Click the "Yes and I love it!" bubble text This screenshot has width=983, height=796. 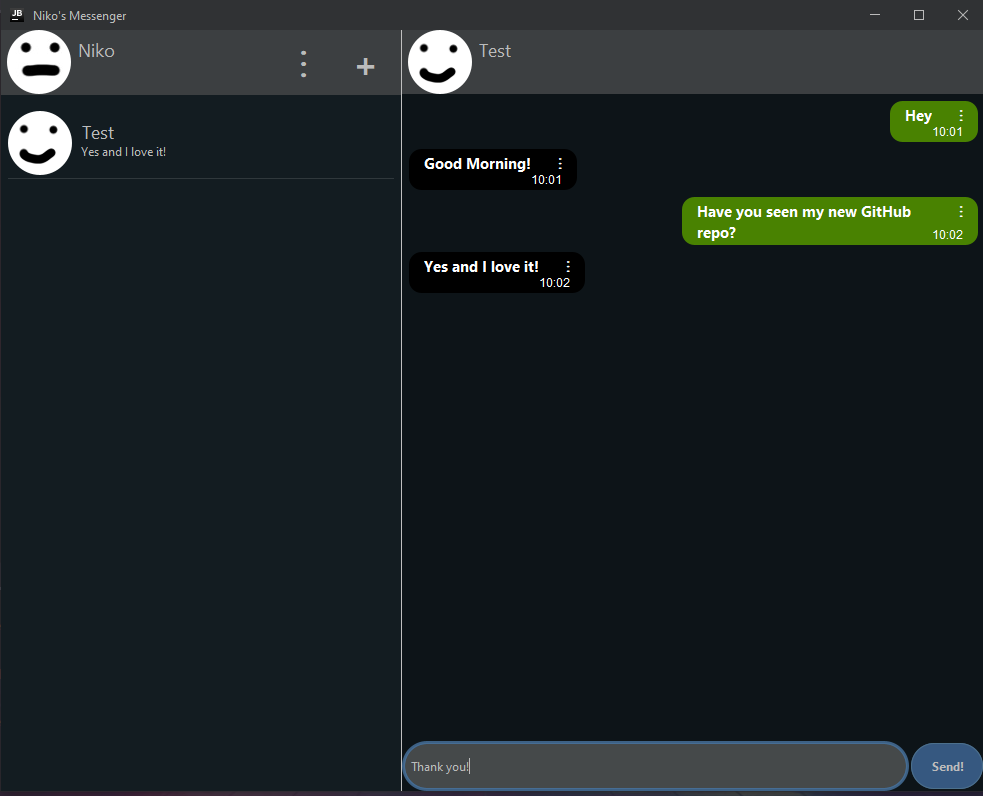pyautogui.click(x=481, y=266)
